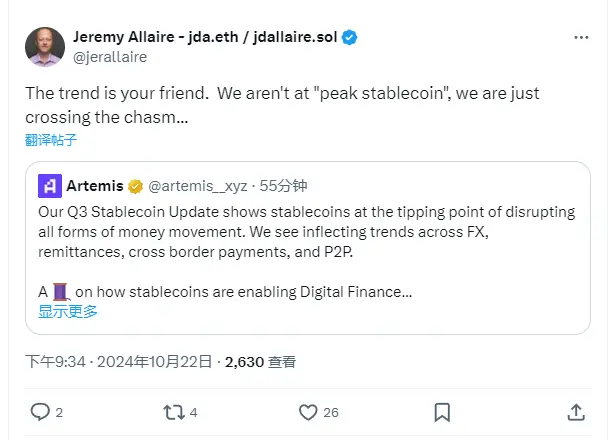Image resolution: width=608 pixels, height=440 pixels.
Task: Click the blue verified badge
Action: click(x=350, y=38)
